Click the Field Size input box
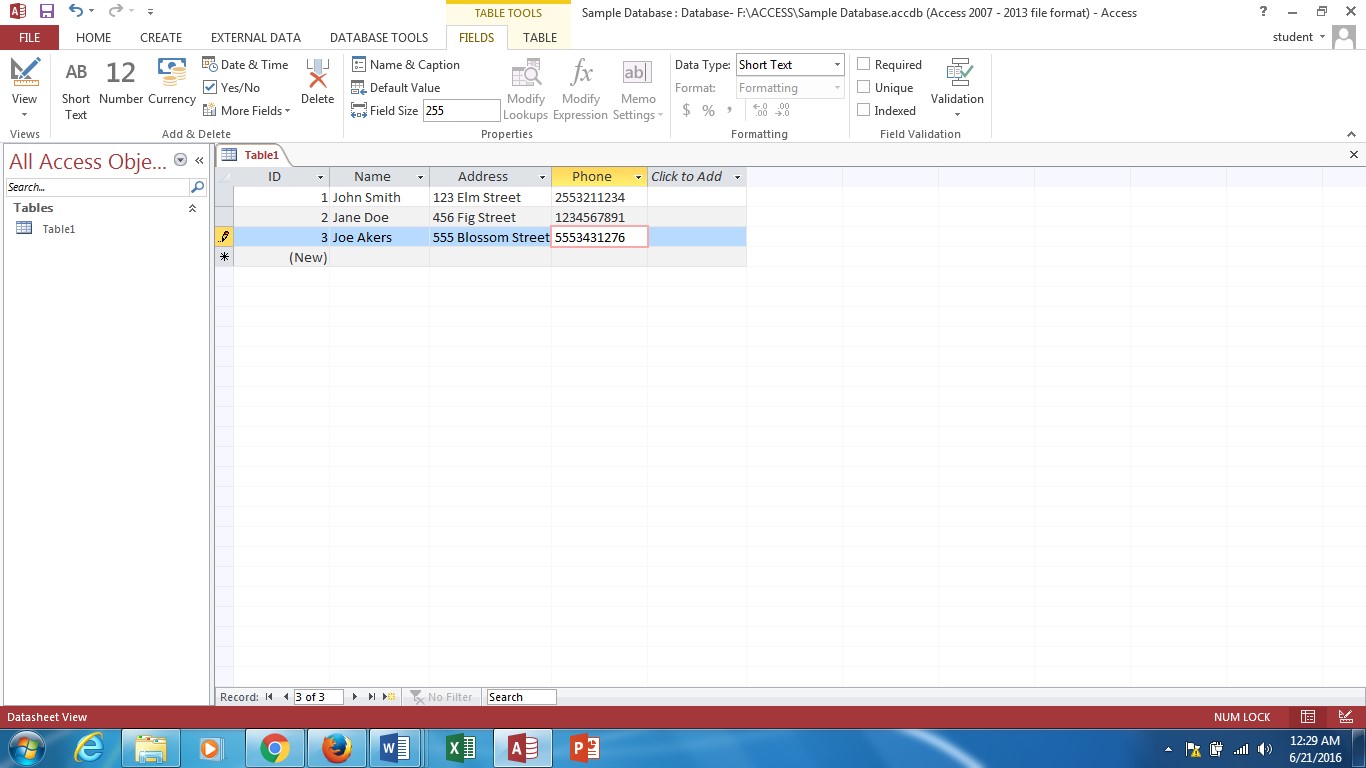The image size is (1366, 768). click(x=460, y=111)
